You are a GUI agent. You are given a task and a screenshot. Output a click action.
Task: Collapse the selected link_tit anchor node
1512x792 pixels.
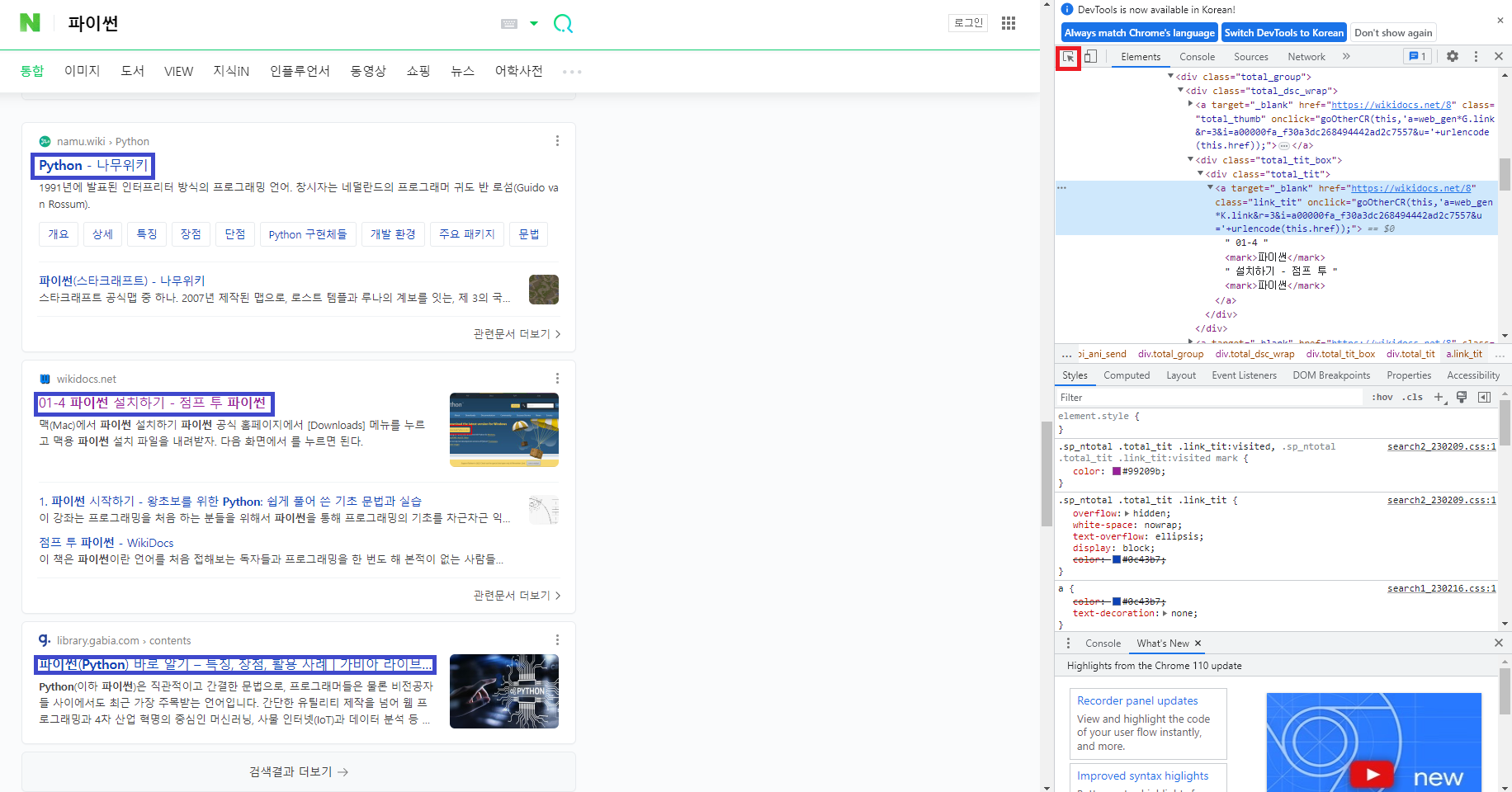click(x=1210, y=188)
